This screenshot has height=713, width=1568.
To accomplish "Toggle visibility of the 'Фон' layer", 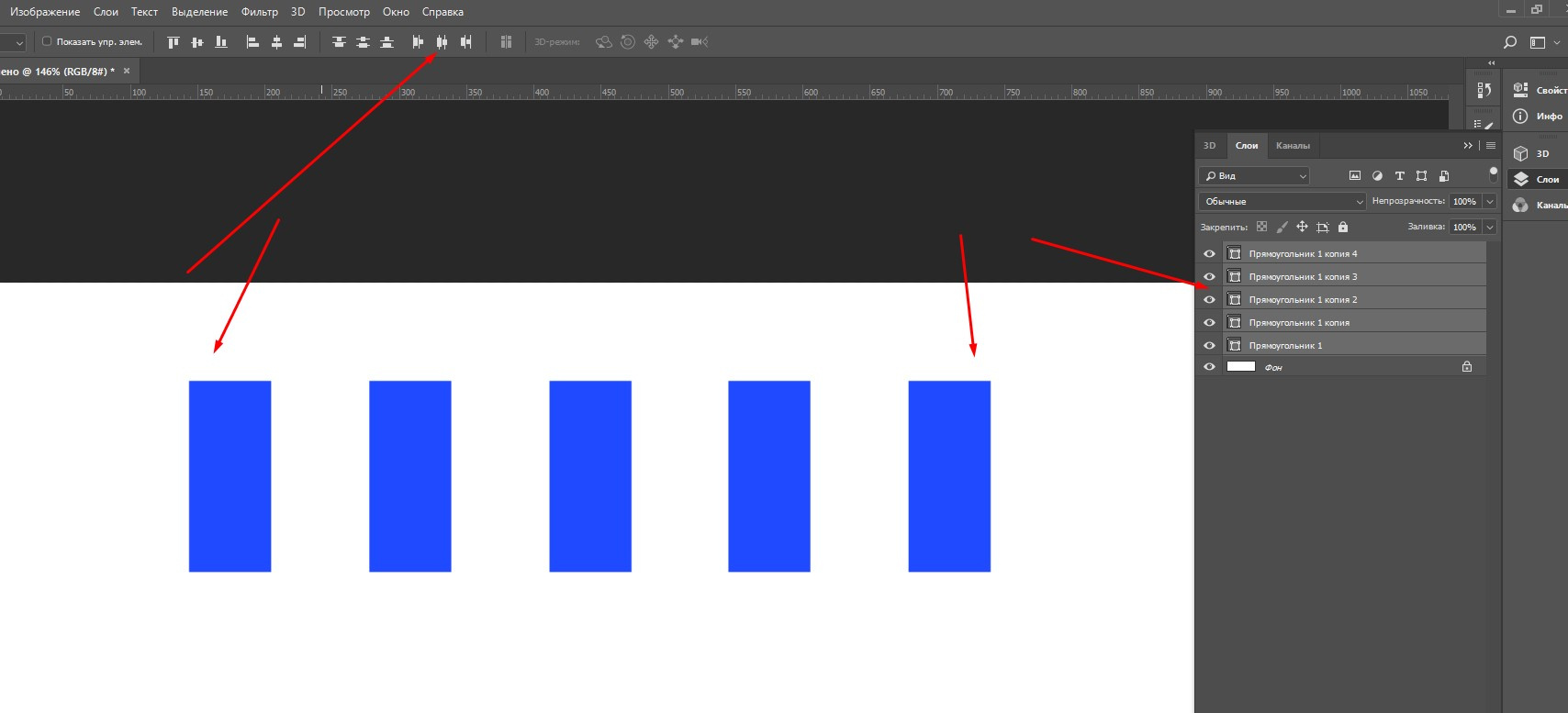I will pos(1209,367).
